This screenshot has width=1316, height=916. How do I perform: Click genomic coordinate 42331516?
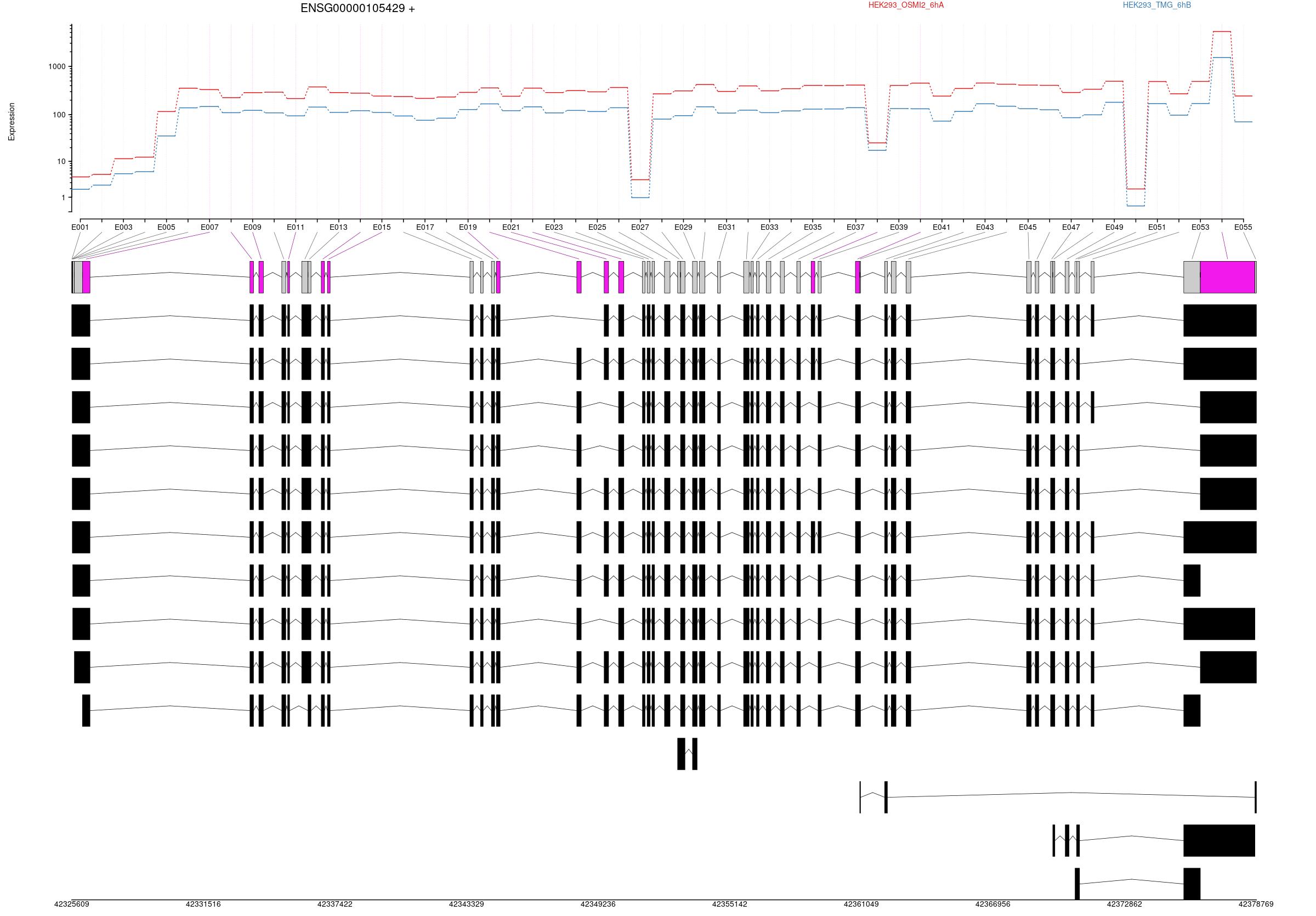[x=203, y=904]
